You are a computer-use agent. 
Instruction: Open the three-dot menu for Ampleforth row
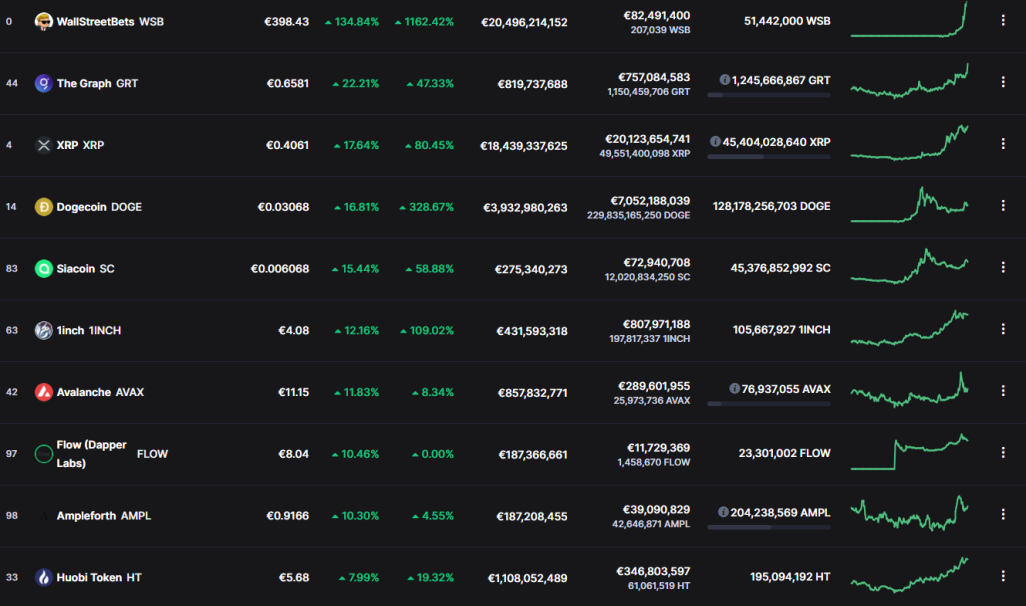click(1003, 514)
